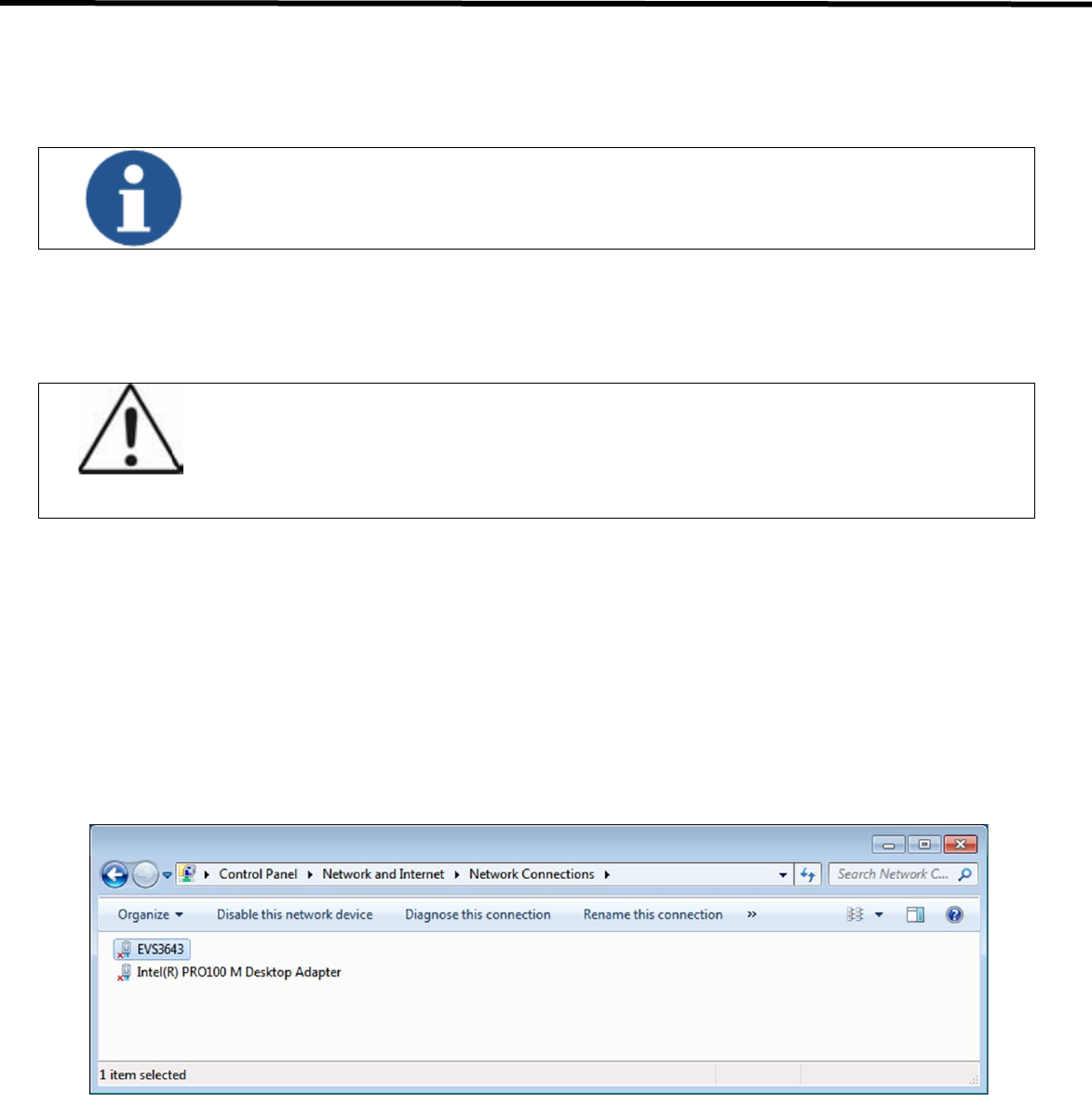
Task: Click the refresh button beside address bar
Action: click(808, 874)
